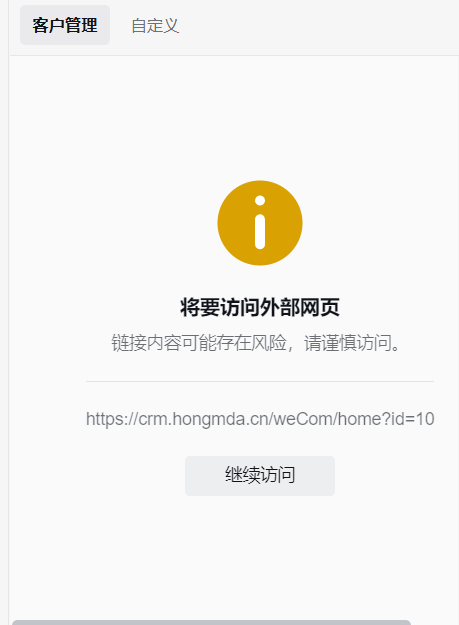Open the crm.hongmda.cn URL link
This screenshot has height=625, width=459.
click(260, 419)
